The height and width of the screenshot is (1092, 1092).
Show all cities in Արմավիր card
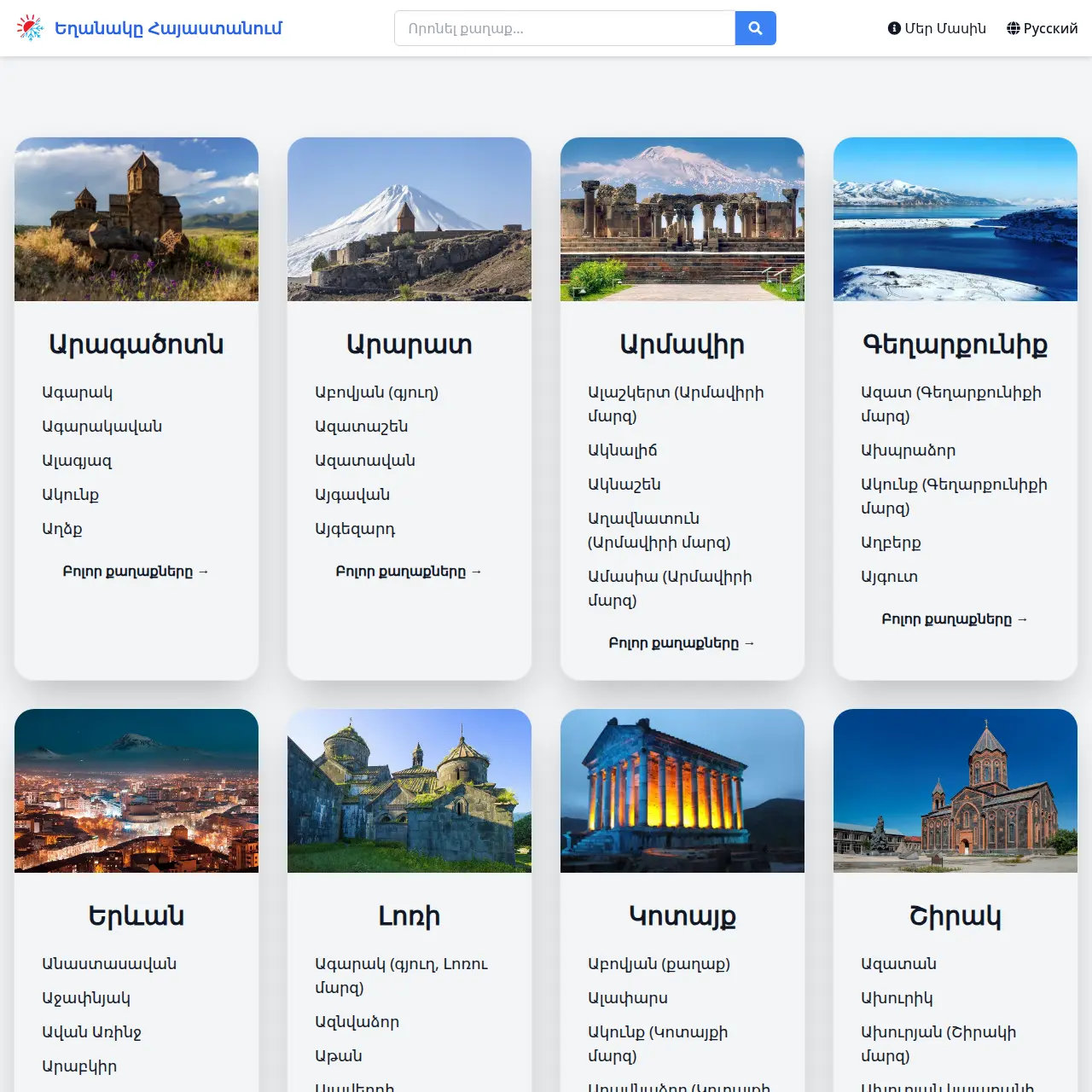(x=682, y=643)
